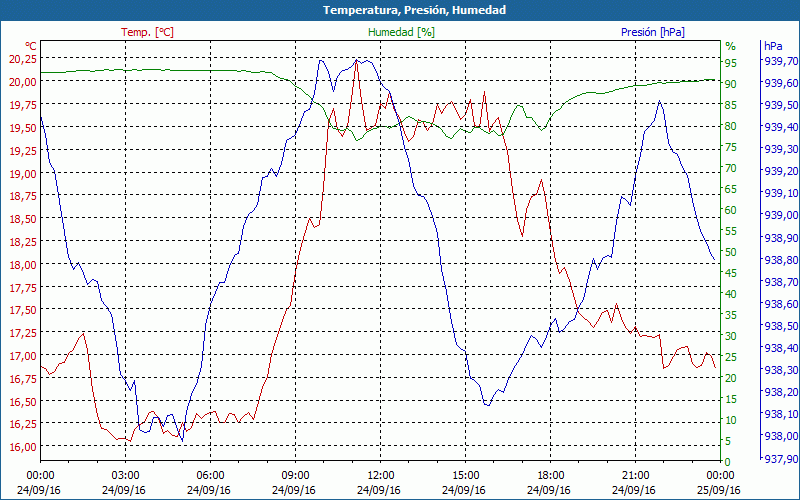Click the '19,75' temperature axis value
Viewport: 800px width, 500px height.
pyautogui.click(x=23, y=105)
